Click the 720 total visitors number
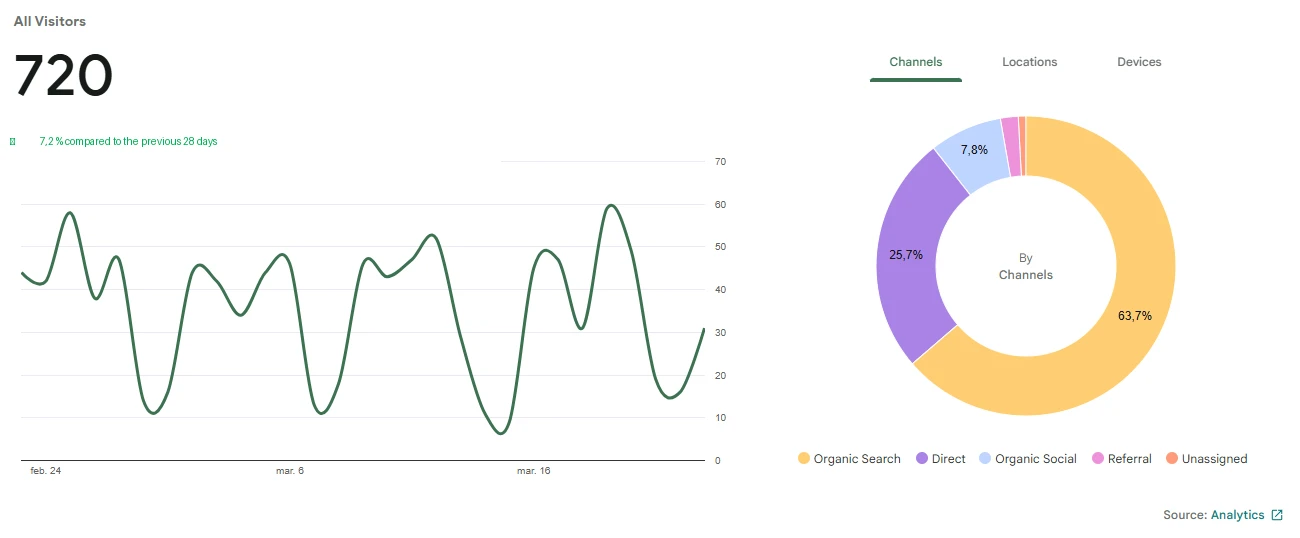 coord(64,76)
